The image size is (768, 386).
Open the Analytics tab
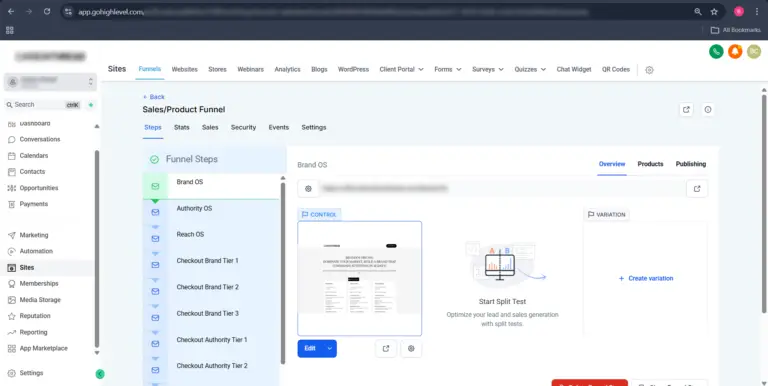tap(288, 70)
